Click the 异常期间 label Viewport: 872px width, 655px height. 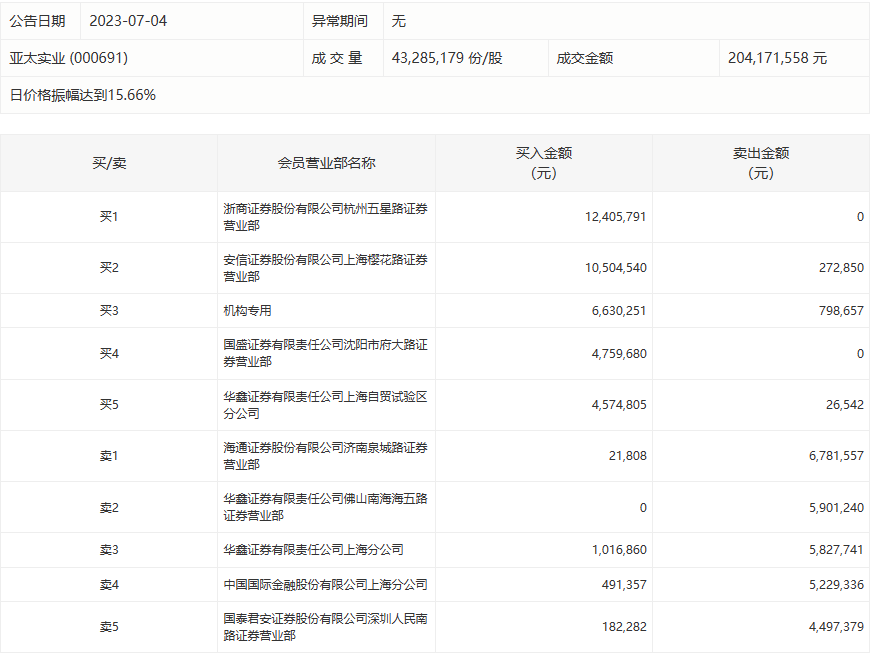point(339,21)
